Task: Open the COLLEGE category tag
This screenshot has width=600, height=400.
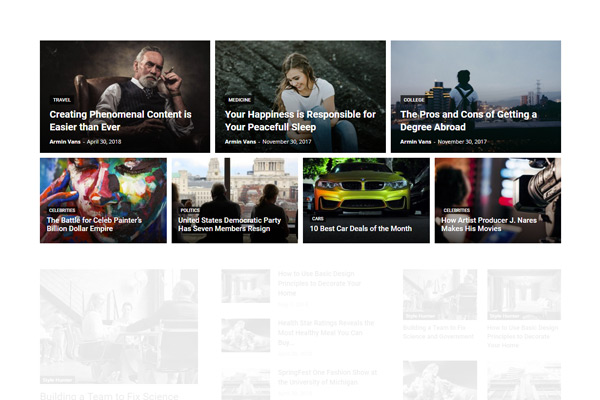Action: tap(414, 100)
